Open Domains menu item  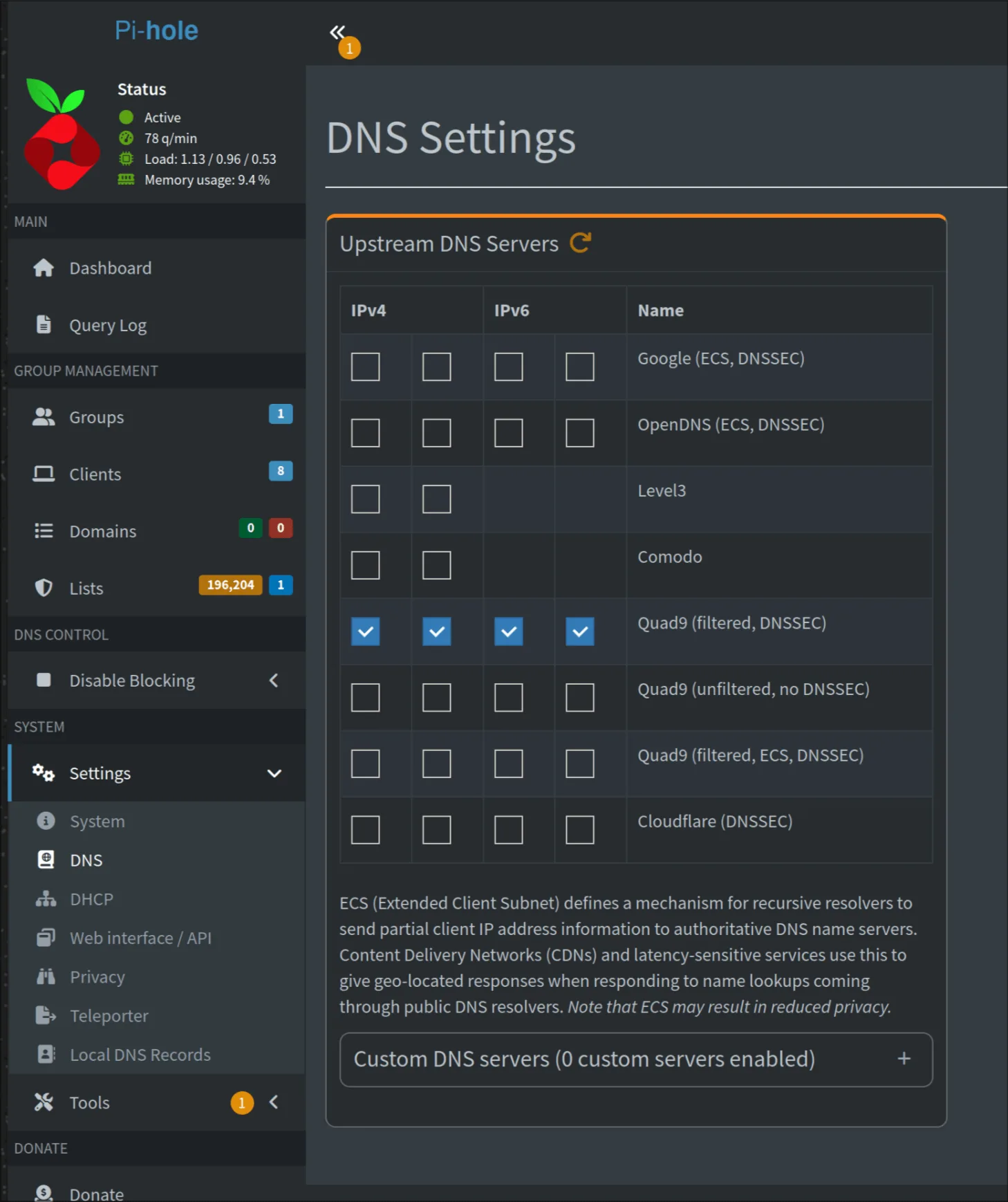(x=156, y=531)
